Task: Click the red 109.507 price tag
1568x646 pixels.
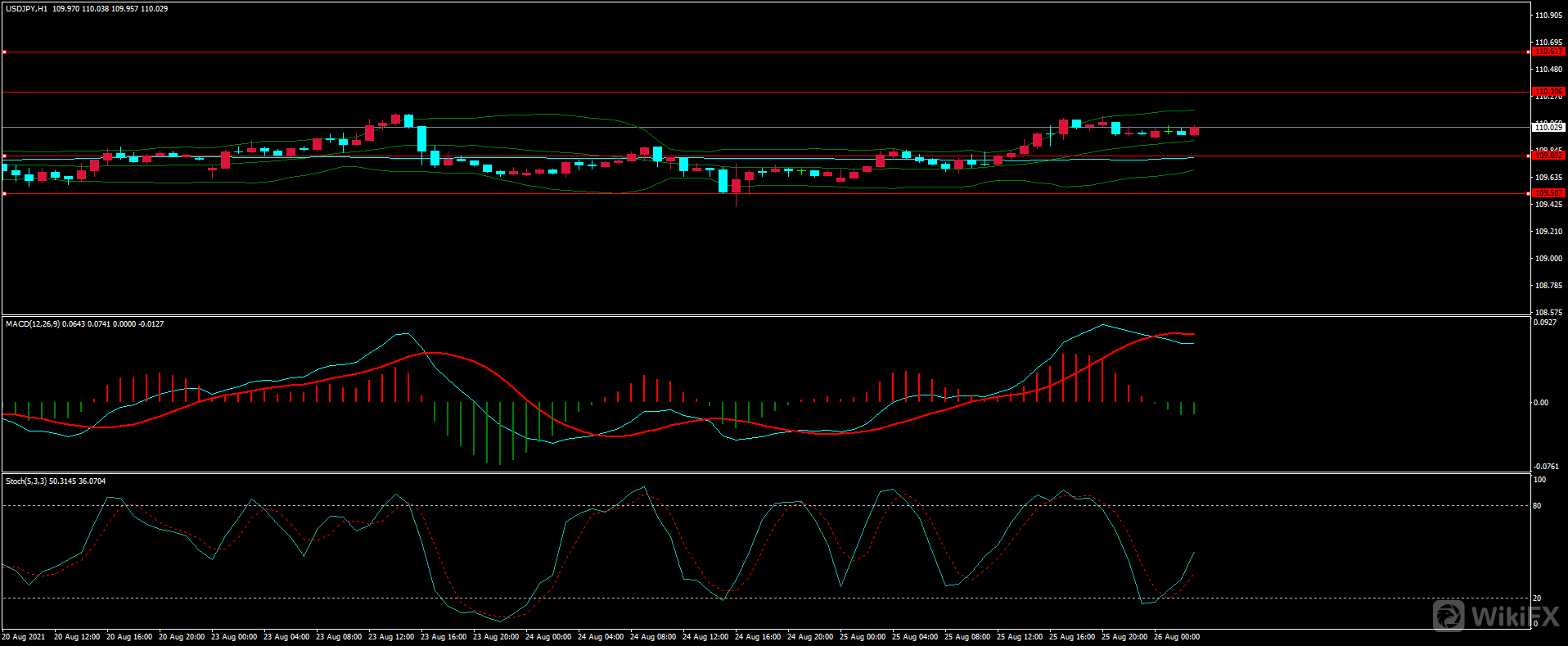Action: (x=1548, y=193)
